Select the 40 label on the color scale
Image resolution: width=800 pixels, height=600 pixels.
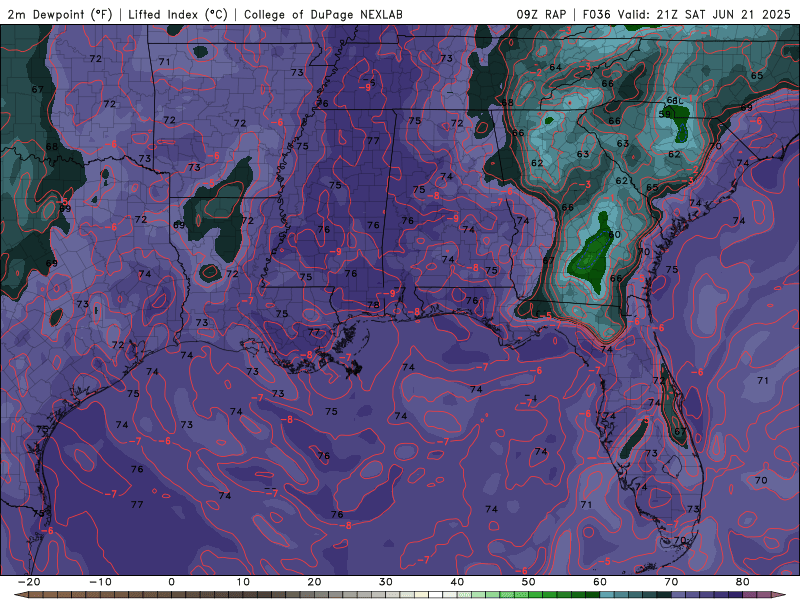457,582
